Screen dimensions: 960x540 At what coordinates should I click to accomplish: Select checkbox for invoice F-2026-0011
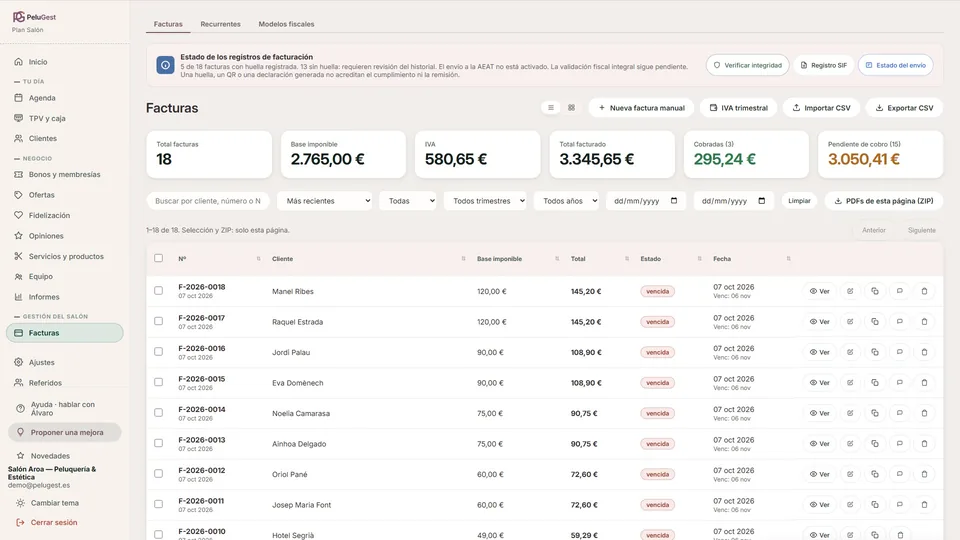tap(159, 504)
